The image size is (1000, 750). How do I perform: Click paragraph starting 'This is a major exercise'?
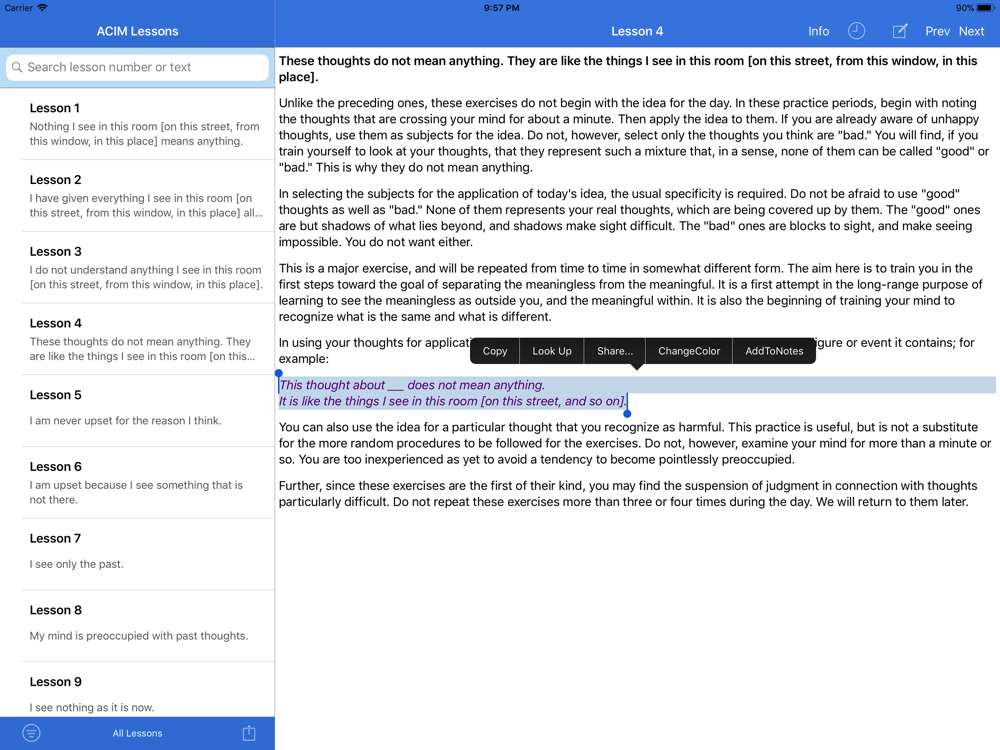631,293
